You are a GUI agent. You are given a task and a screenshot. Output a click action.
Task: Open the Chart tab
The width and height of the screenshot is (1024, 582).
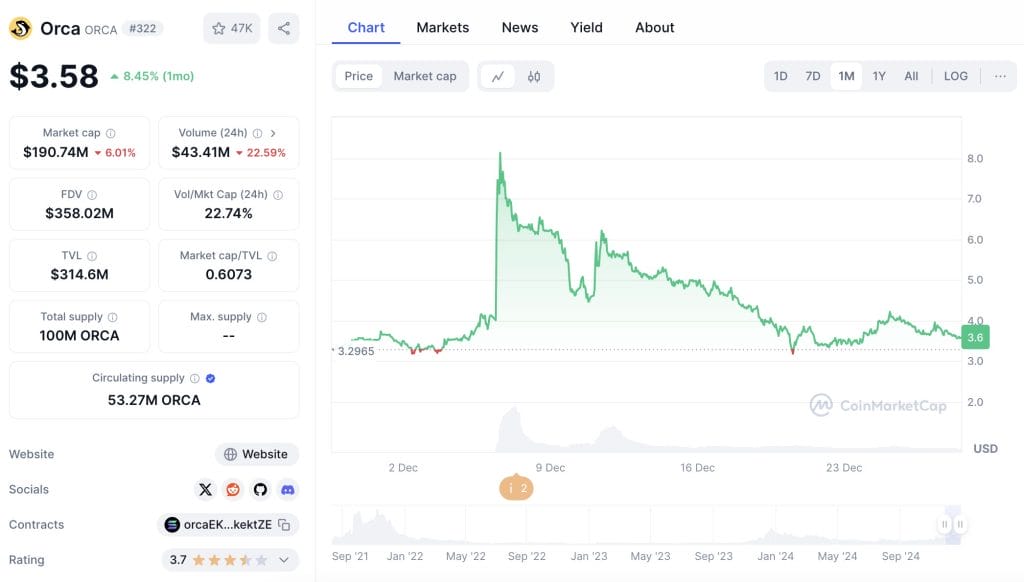coord(366,27)
